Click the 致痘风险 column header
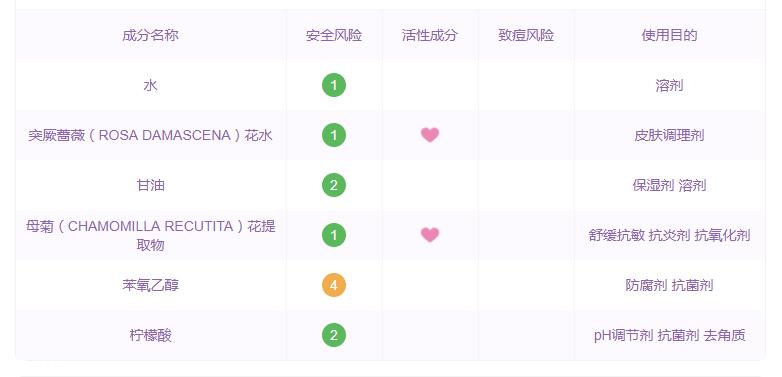The width and height of the screenshot is (782, 377). (x=526, y=35)
